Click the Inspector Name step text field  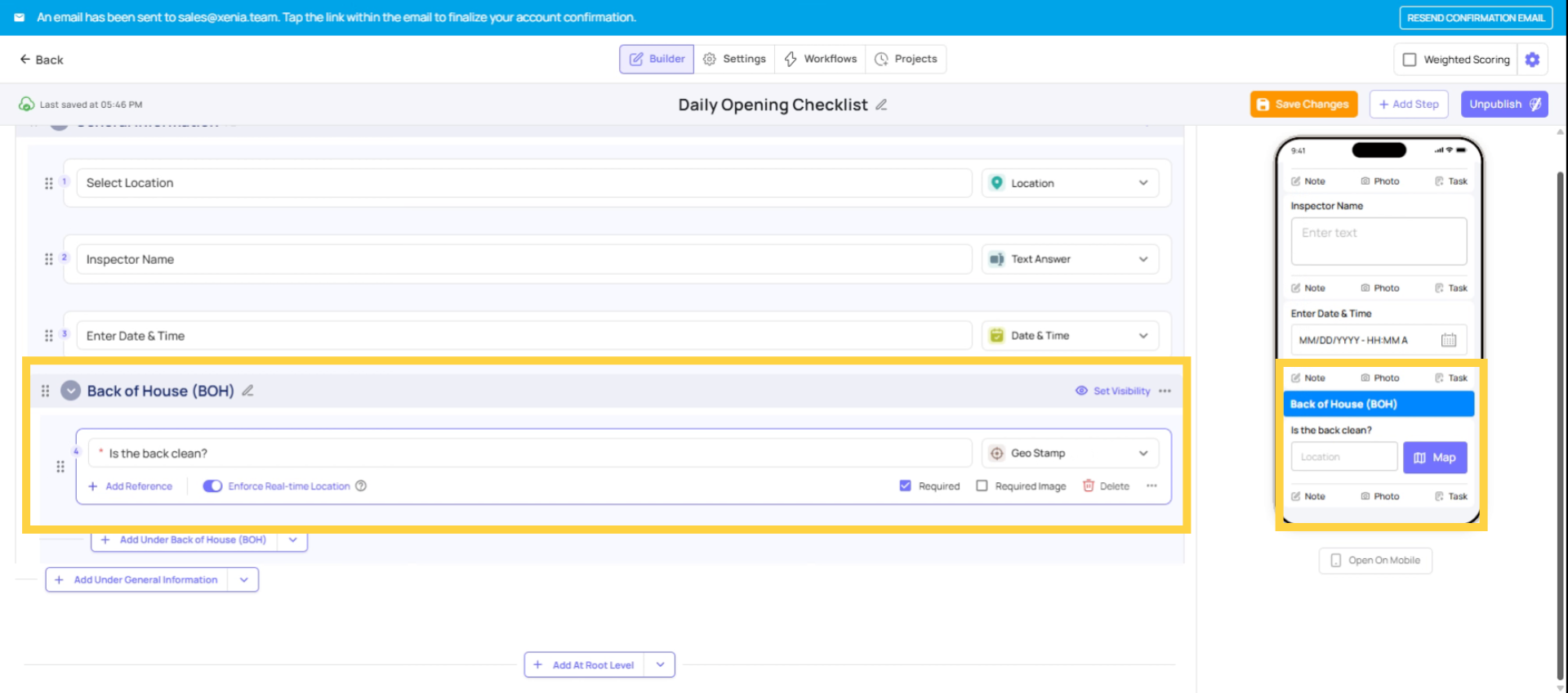(x=523, y=259)
